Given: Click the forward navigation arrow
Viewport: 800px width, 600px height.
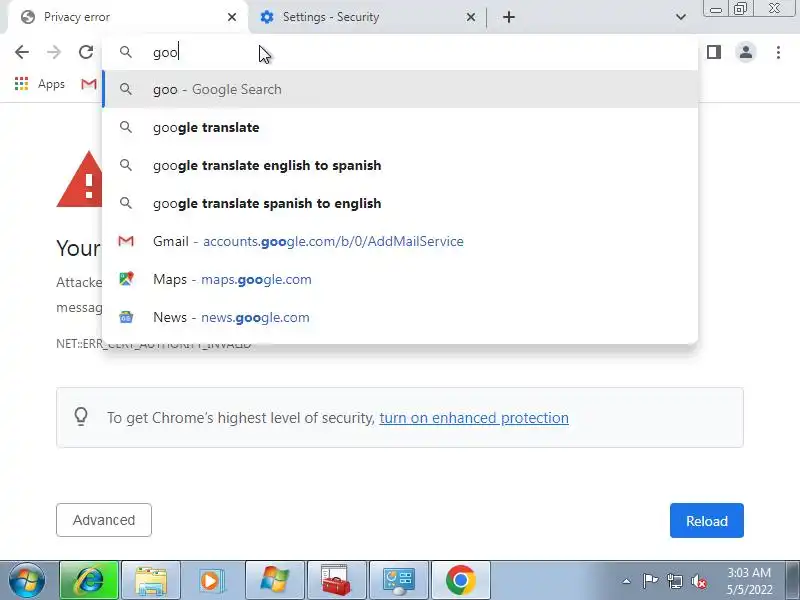Looking at the screenshot, I should click(x=54, y=52).
